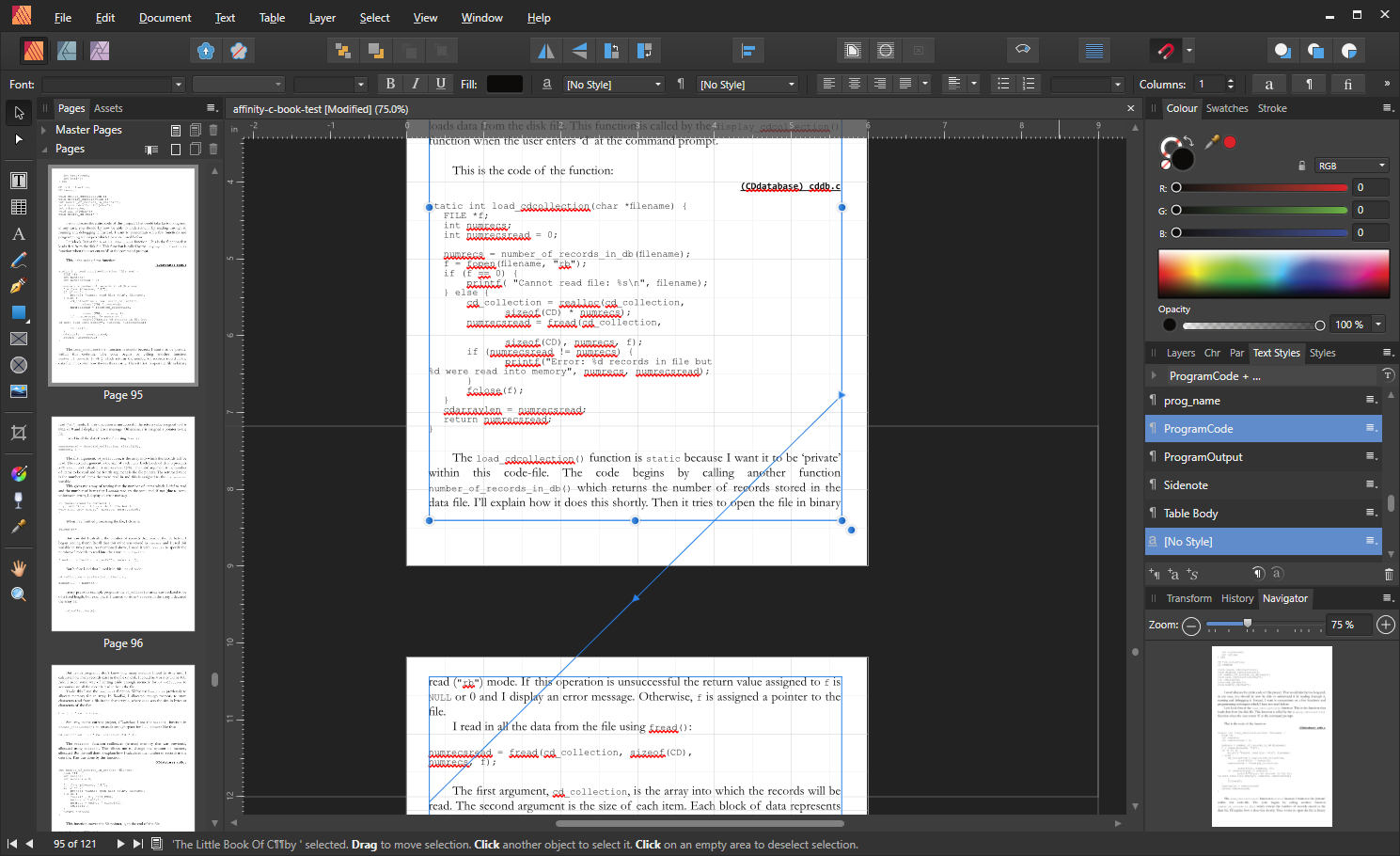Select the Colour Picker eyedropper tool

point(19,527)
